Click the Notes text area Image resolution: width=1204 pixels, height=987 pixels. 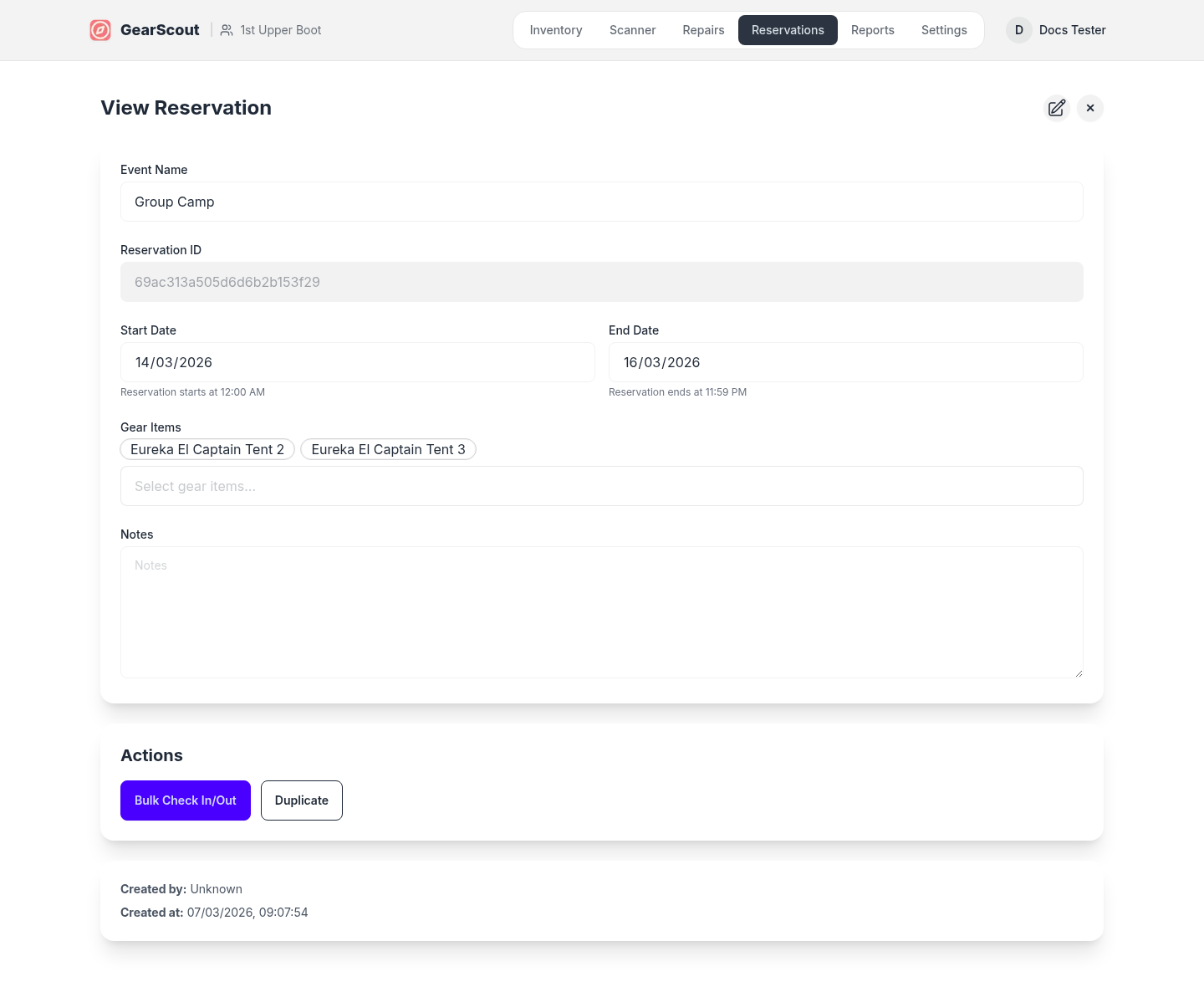tap(601, 611)
